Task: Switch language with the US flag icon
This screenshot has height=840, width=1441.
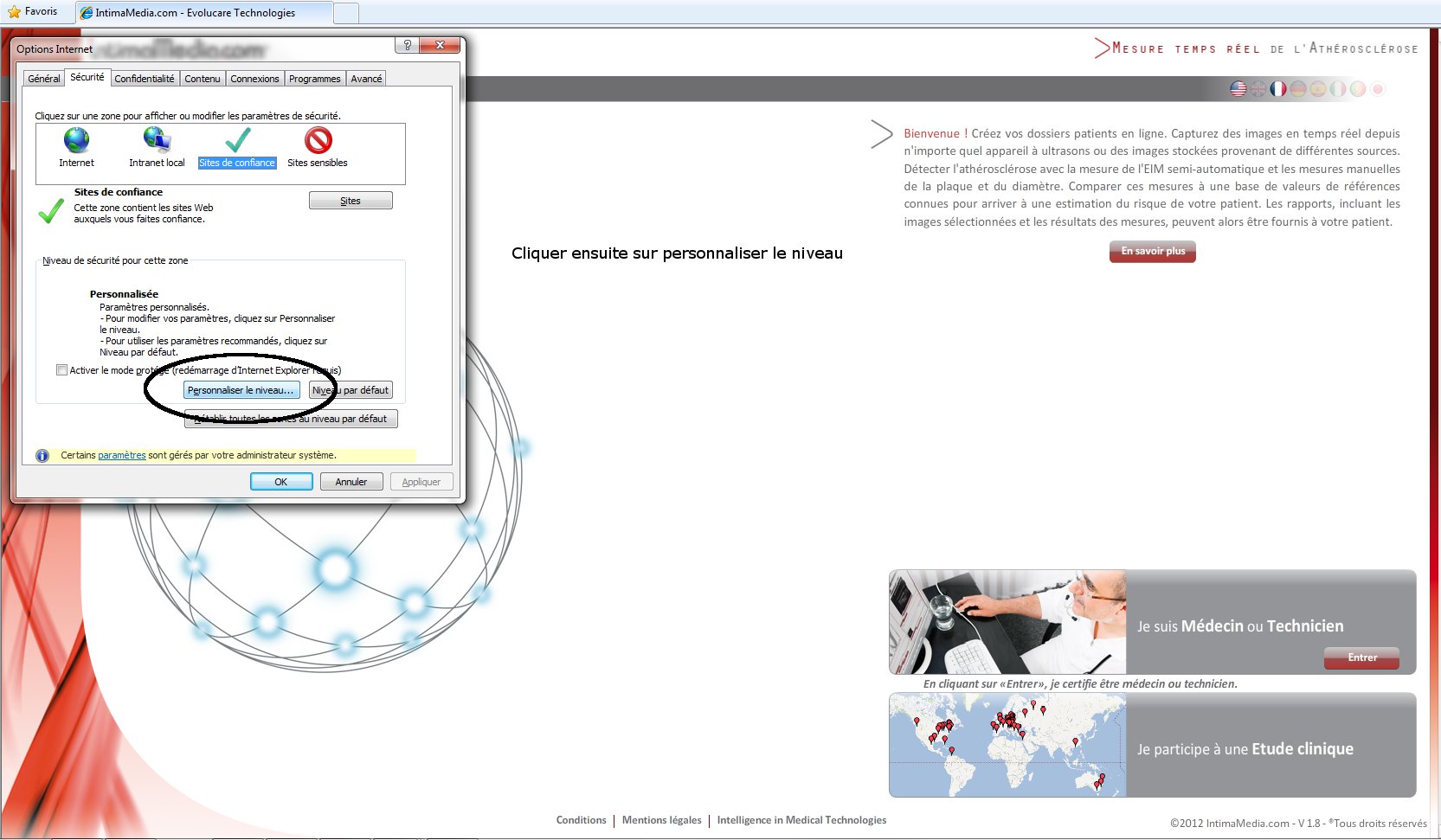Action: (1238, 88)
